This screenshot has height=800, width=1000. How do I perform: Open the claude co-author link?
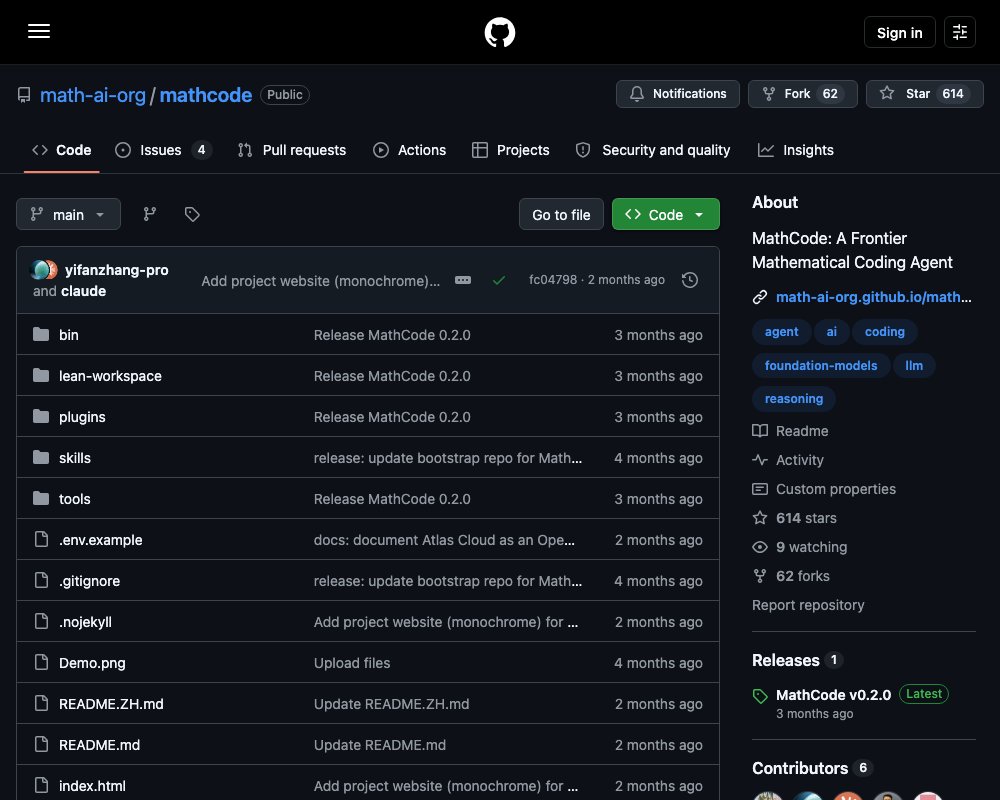(x=84, y=291)
